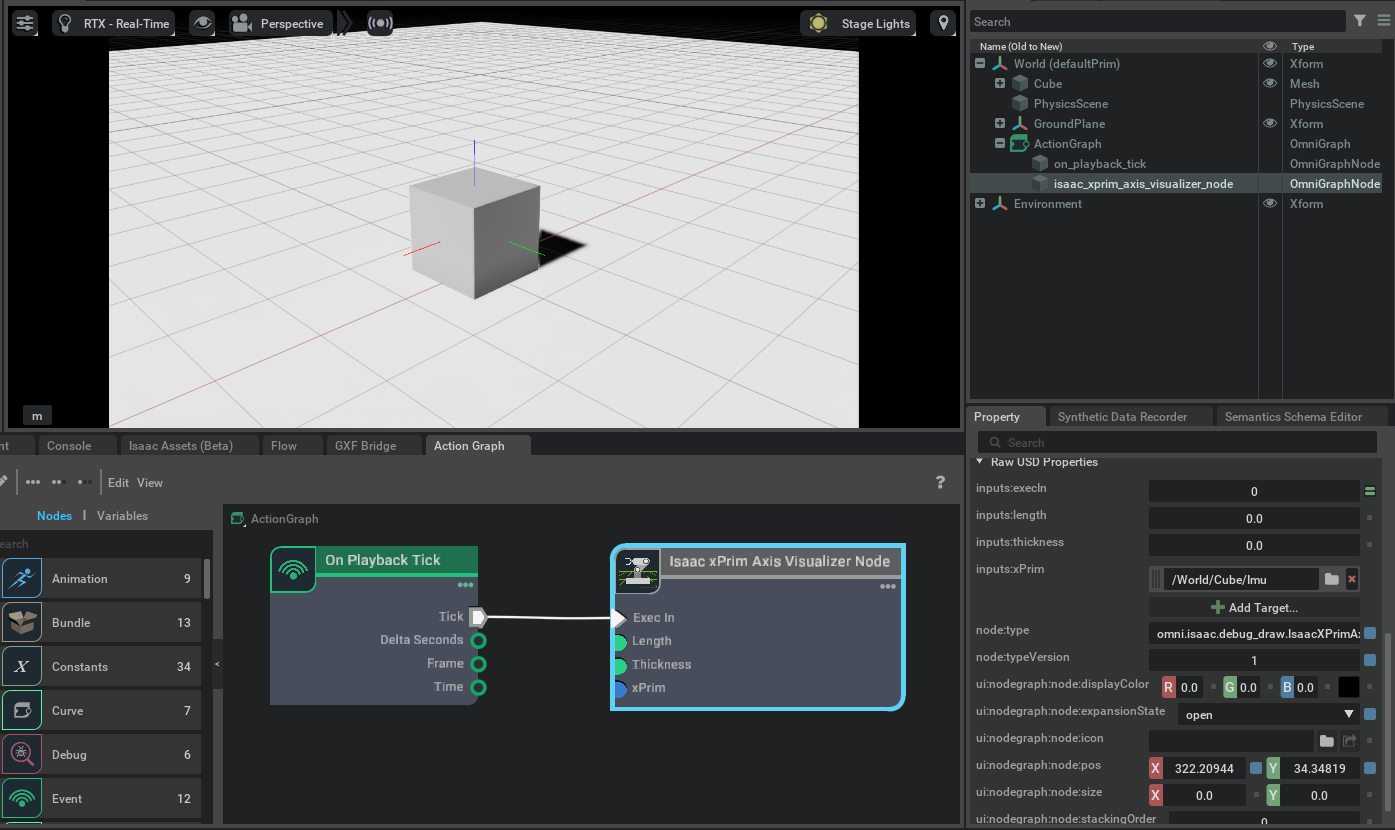Open RTX - Real-Time renderer menu
Image resolution: width=1395 pixels, height=830 pixels.
[x=114, y=23]
